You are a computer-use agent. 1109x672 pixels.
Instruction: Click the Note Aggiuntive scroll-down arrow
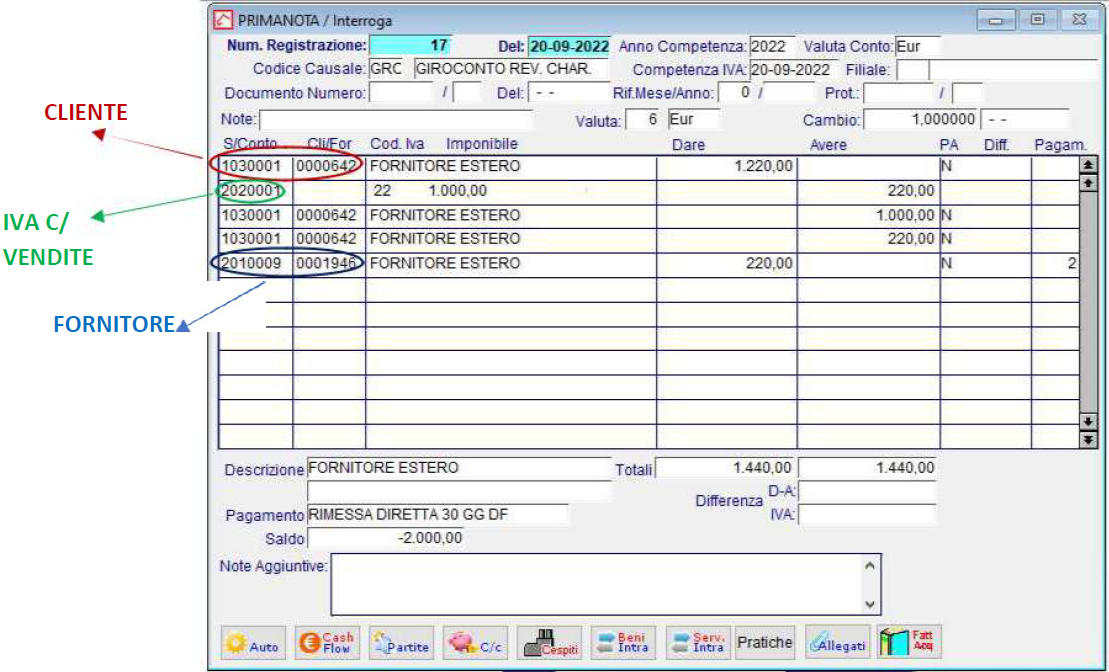coord(870,604)
